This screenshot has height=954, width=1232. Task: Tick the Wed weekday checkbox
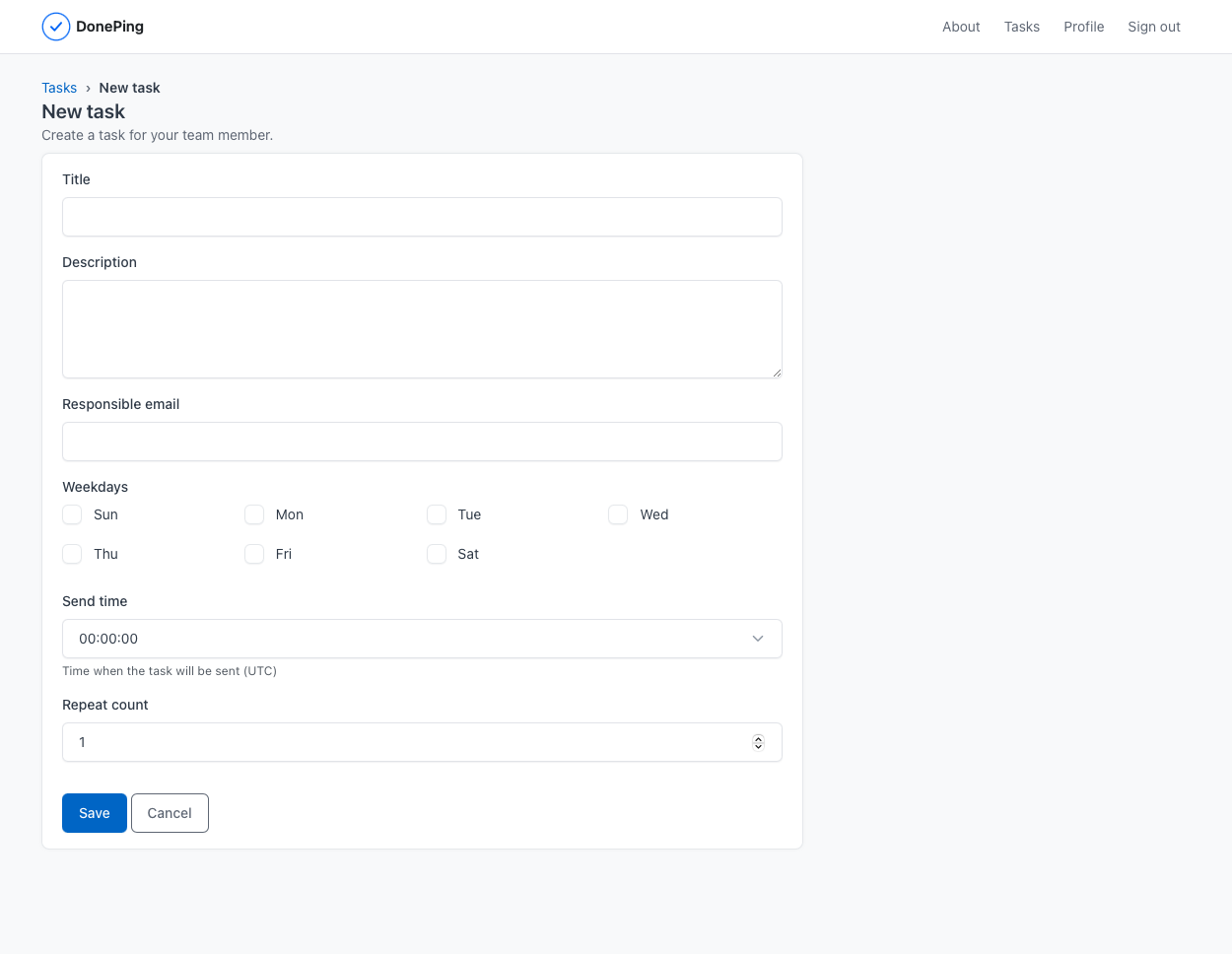[x=618, y=514]
